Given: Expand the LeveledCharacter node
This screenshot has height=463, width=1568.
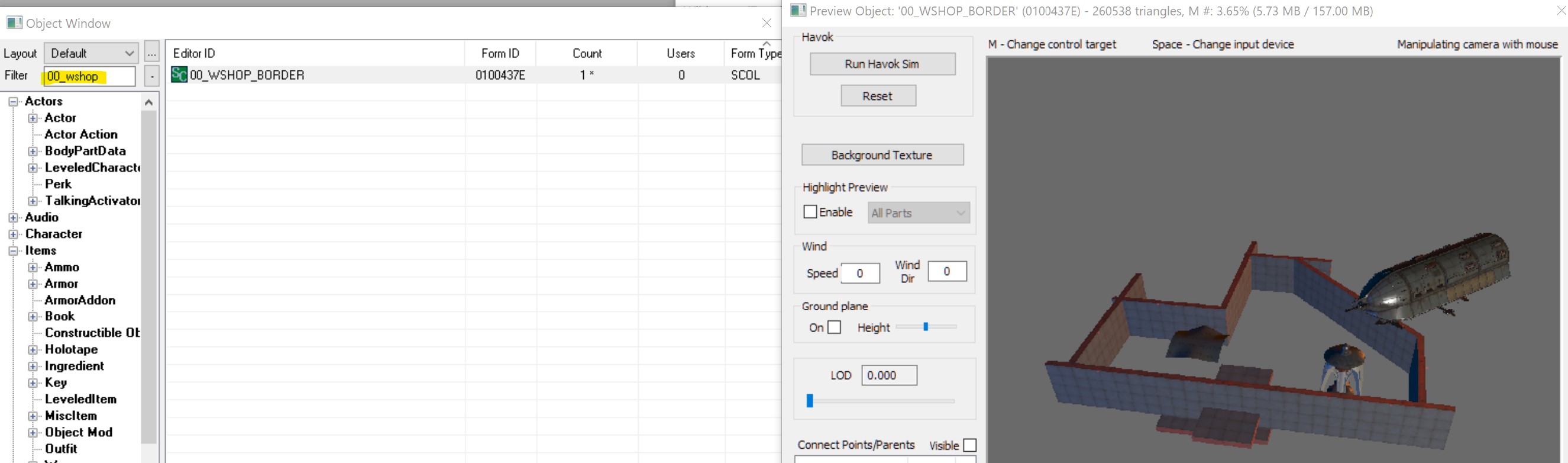Looking at the screenshot, I should [33, 168].
